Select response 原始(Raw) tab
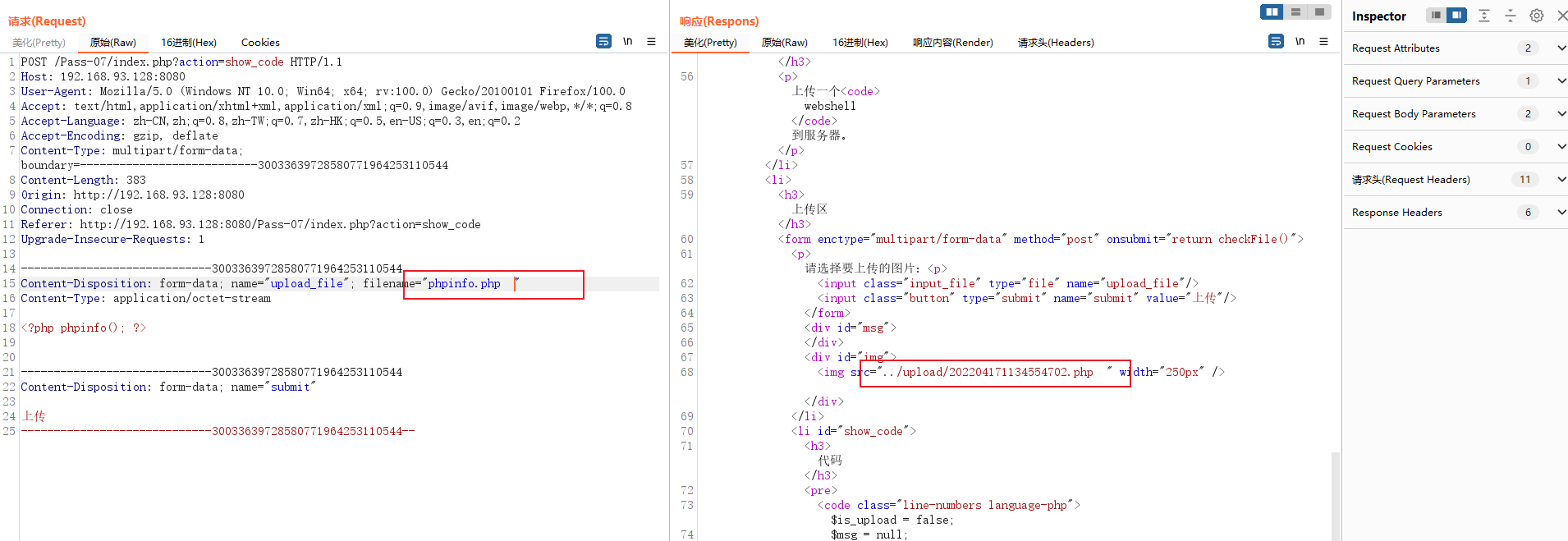The height and width of the screenshot is (541, 1568). (x=785, y=42)
